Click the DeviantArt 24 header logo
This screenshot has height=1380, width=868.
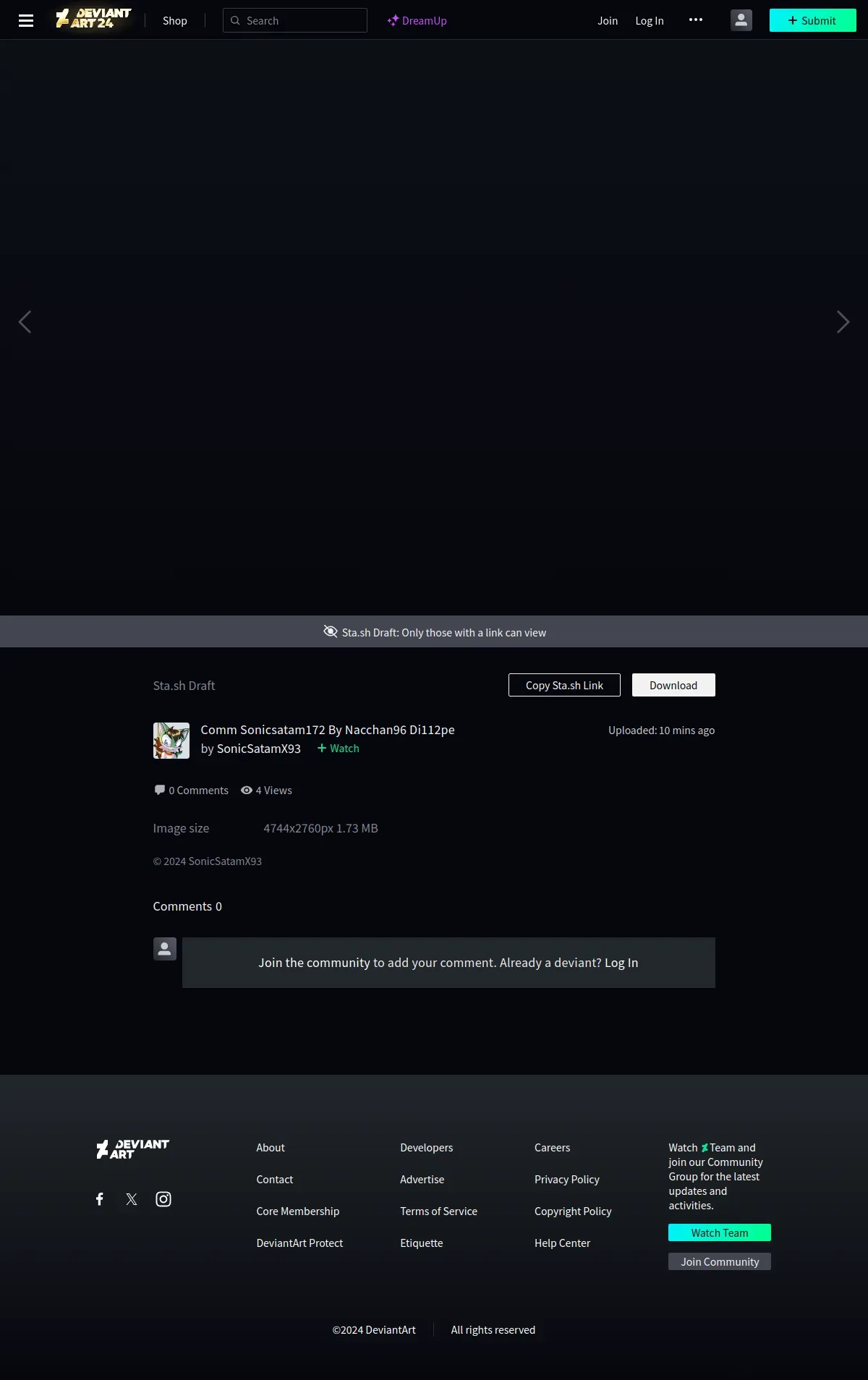point(94,19)
